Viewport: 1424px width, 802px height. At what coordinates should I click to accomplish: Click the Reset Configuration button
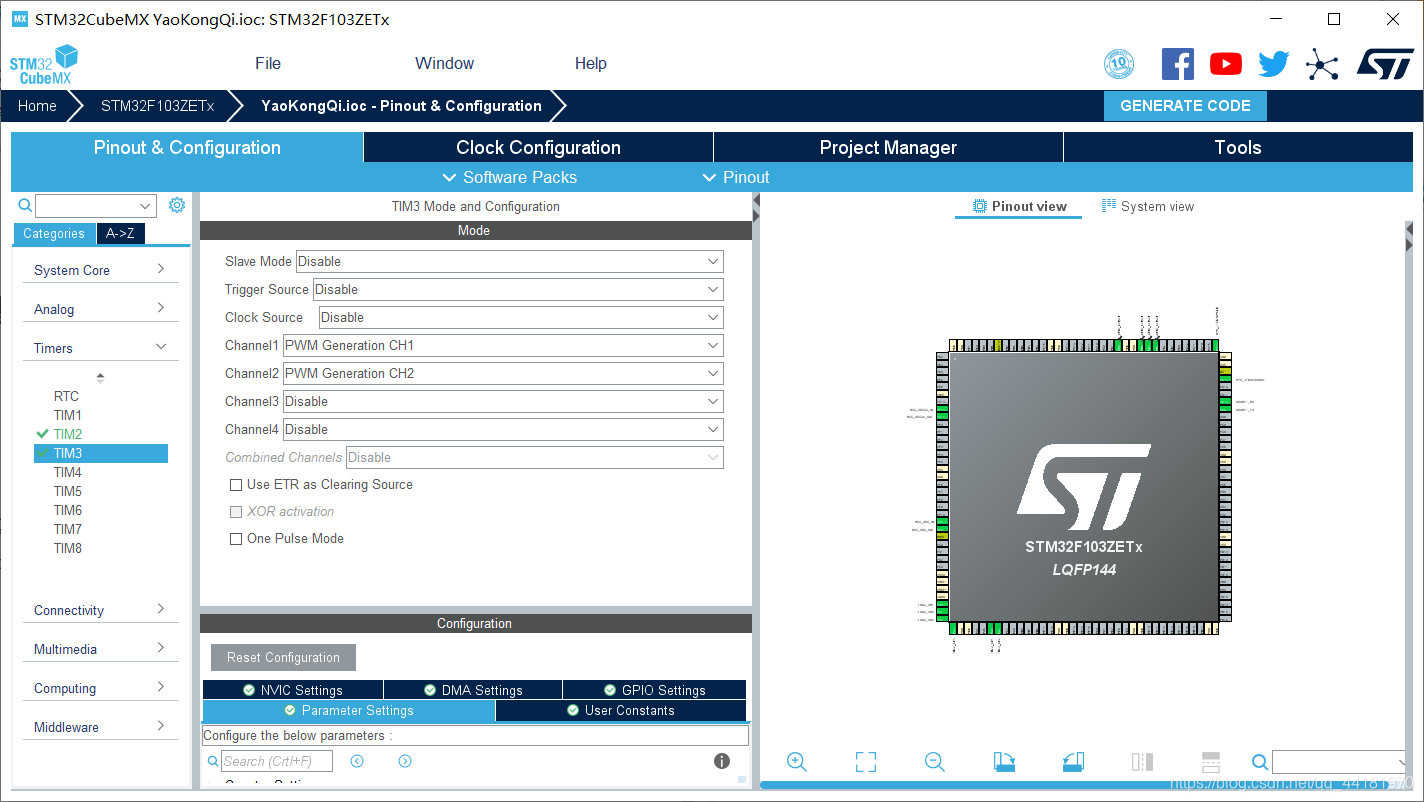(283, 657)
